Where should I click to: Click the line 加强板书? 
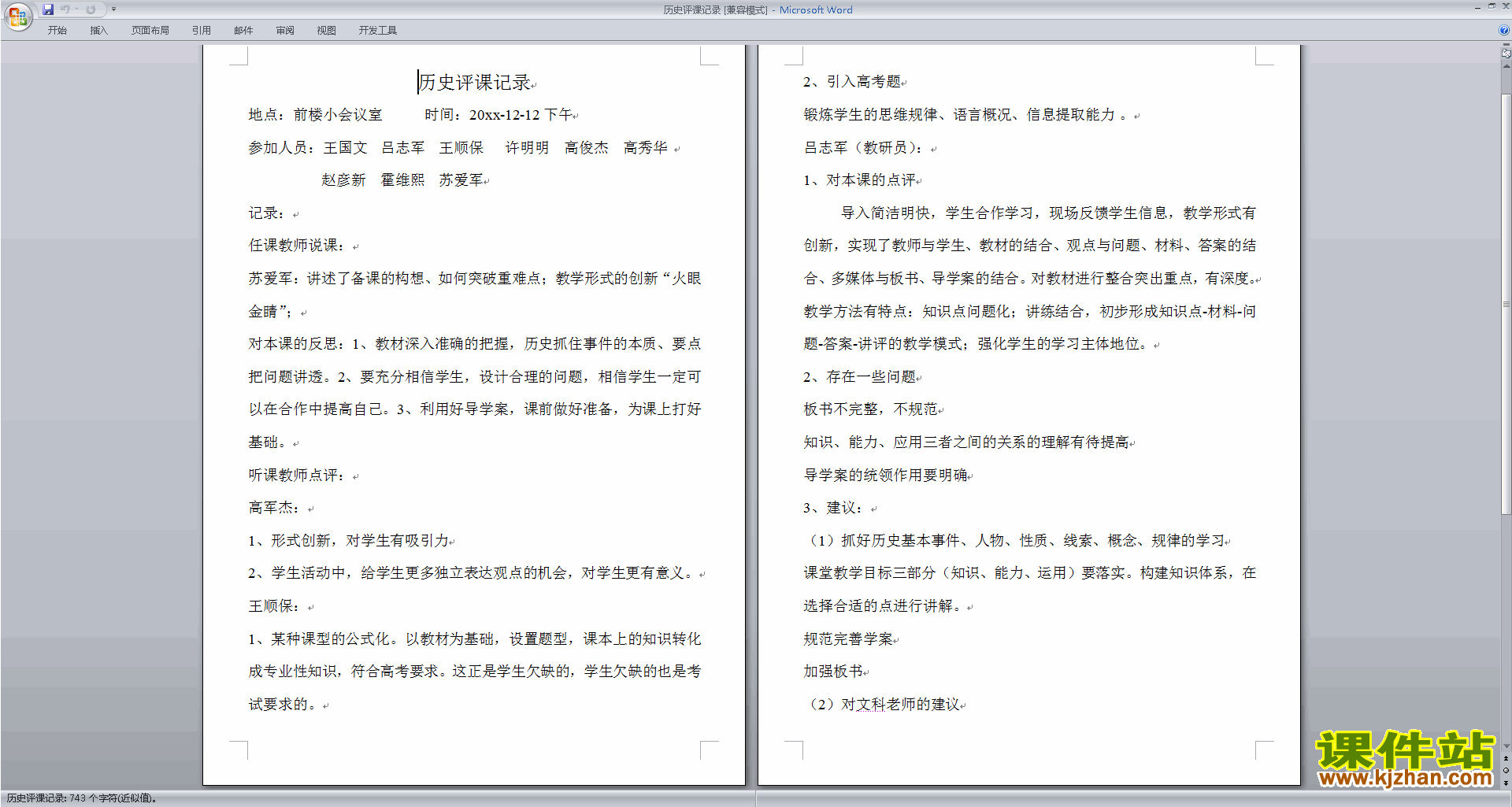(x=833, y=672)
